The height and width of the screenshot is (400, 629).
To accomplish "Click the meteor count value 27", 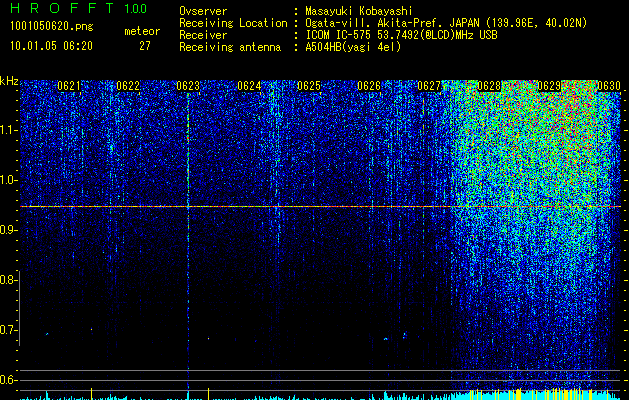I will pyautogui.click(x=145, y=46).
